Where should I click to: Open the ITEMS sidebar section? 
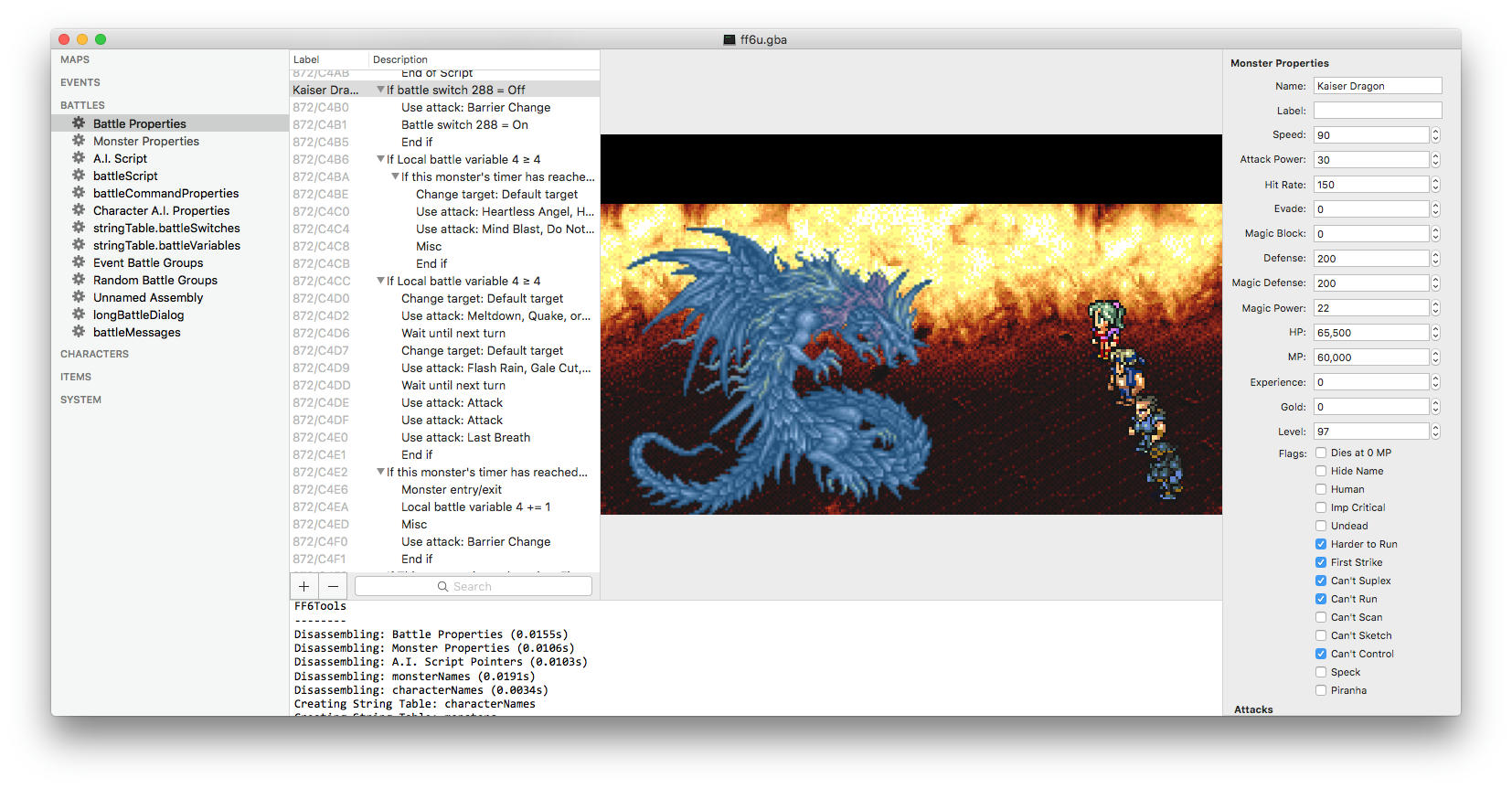point(76,377)
